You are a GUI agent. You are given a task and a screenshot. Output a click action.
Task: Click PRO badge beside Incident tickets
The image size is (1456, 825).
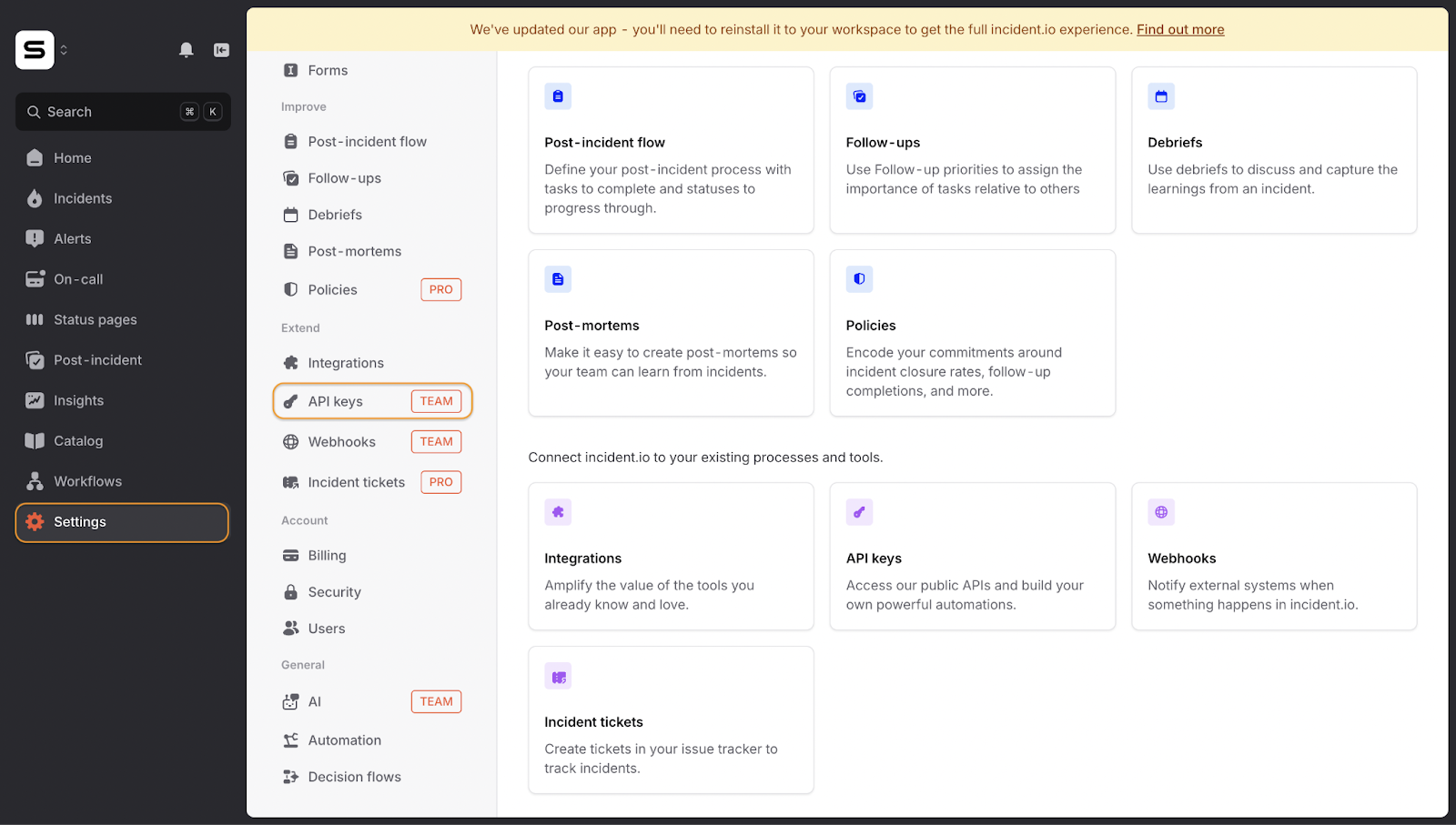coord(441,482)
